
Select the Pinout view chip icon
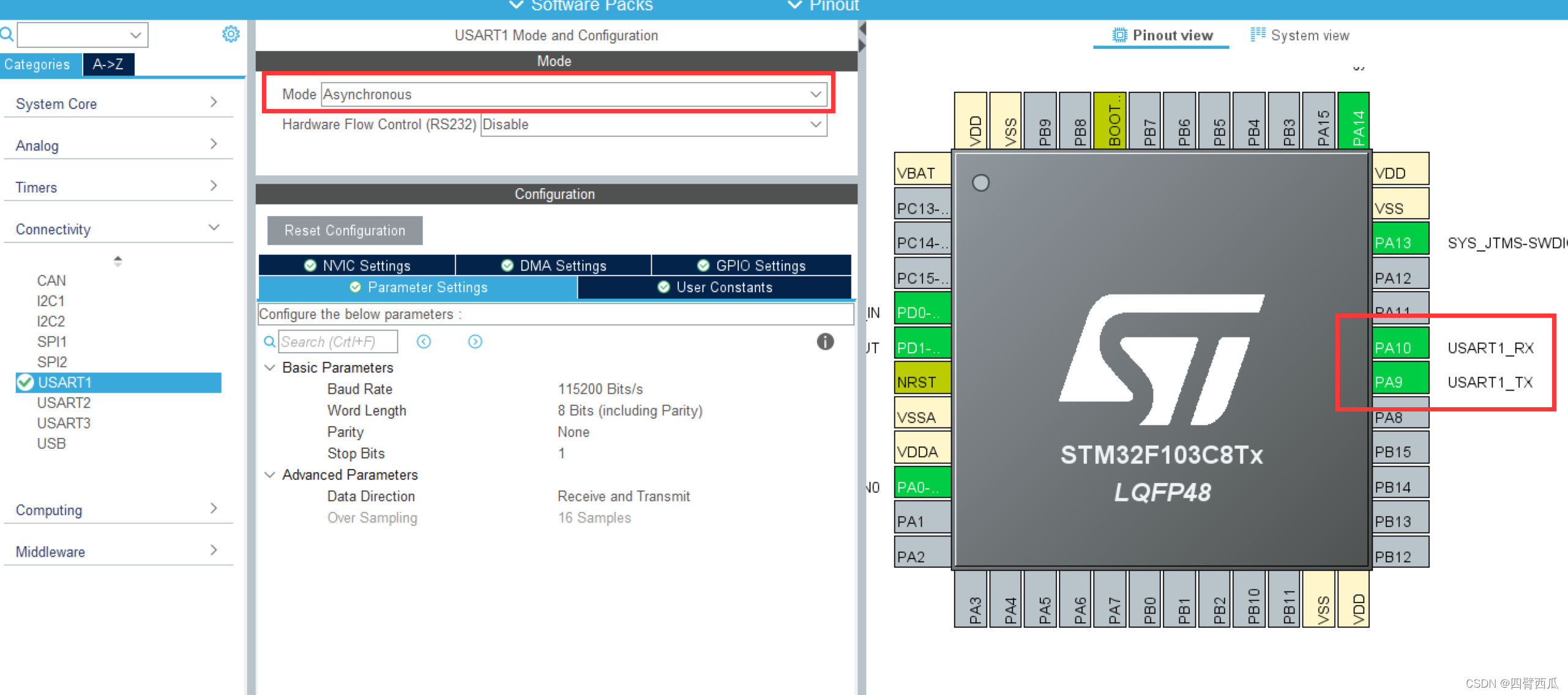[x=1121, y=35]
